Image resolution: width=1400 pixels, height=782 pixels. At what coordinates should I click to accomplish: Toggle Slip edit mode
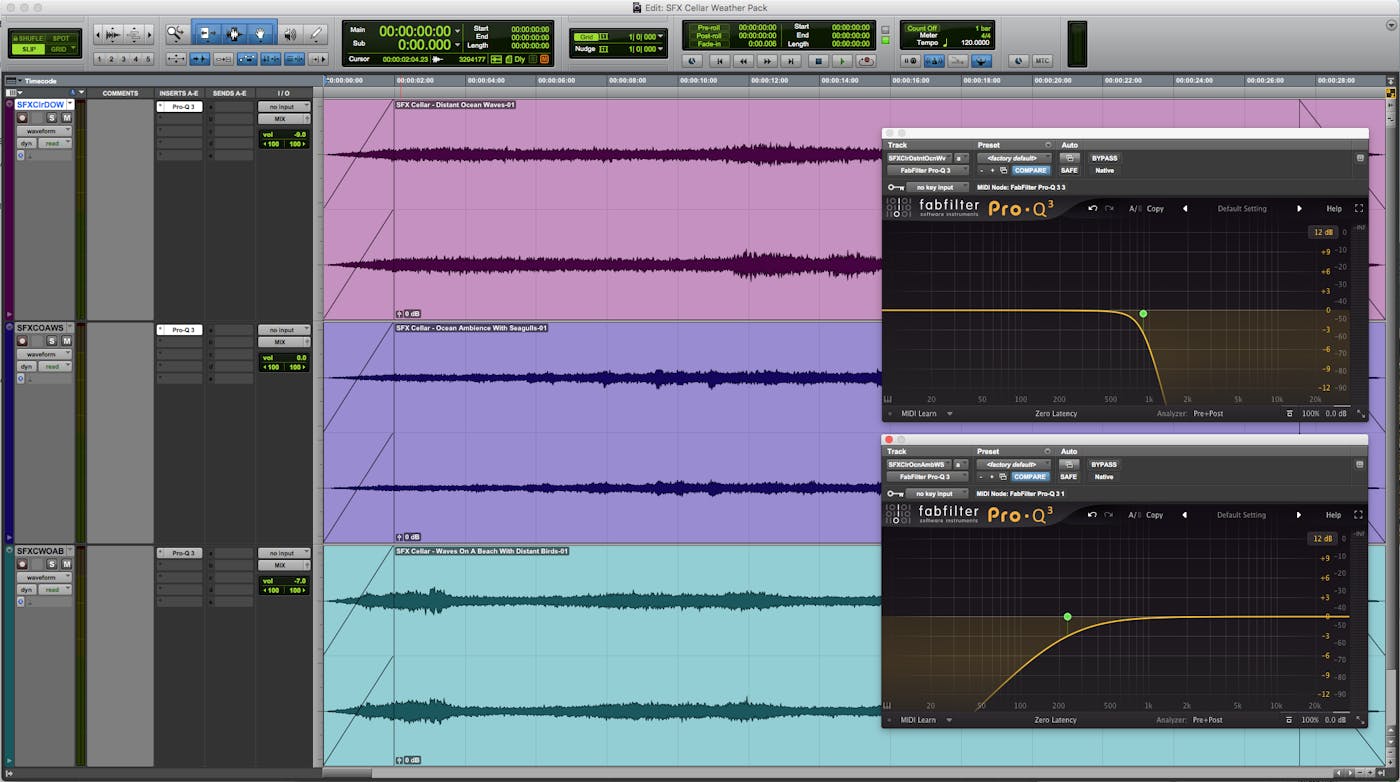28,48
